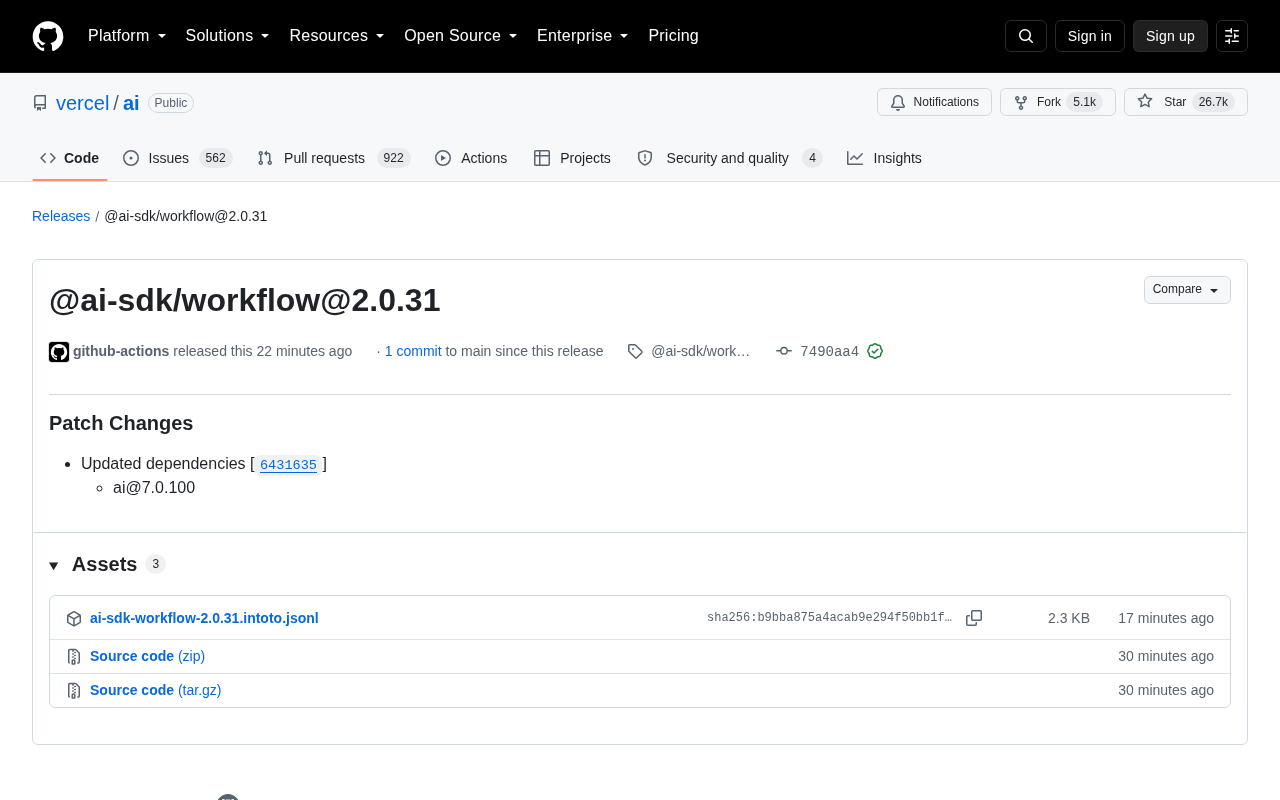
Task: Click the search magnifier button
Action: pos(1026,36)
